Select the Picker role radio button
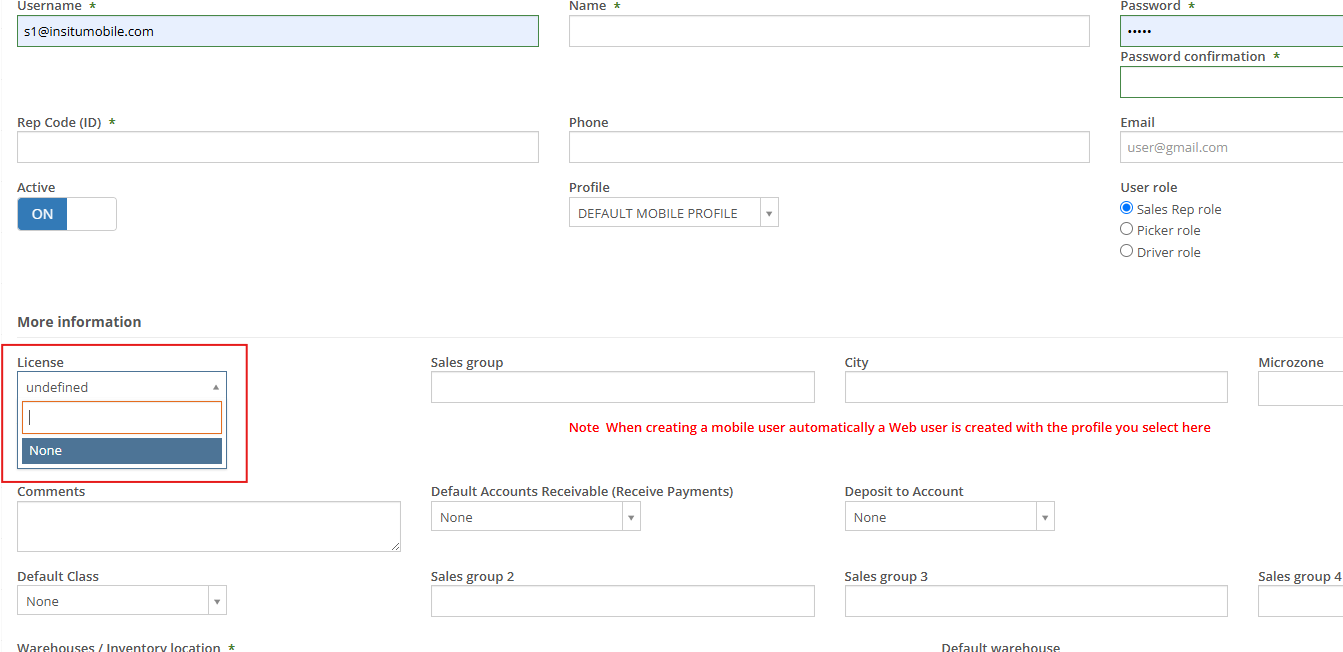The height and width of the screenshot is (652, 1343). coord(1127,230)
